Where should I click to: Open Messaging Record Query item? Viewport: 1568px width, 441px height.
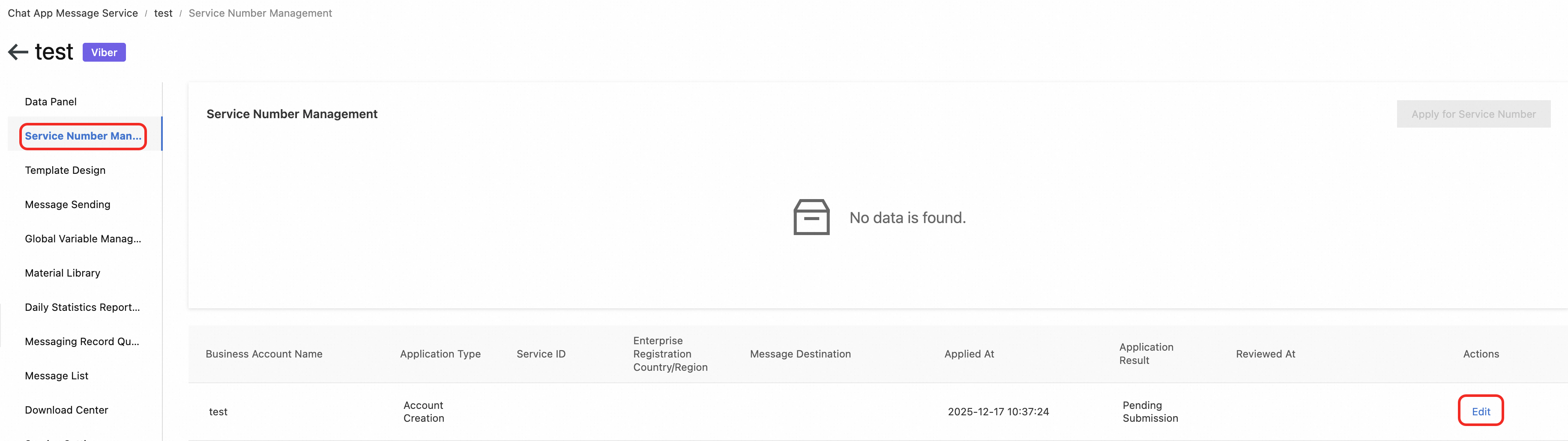82,341
